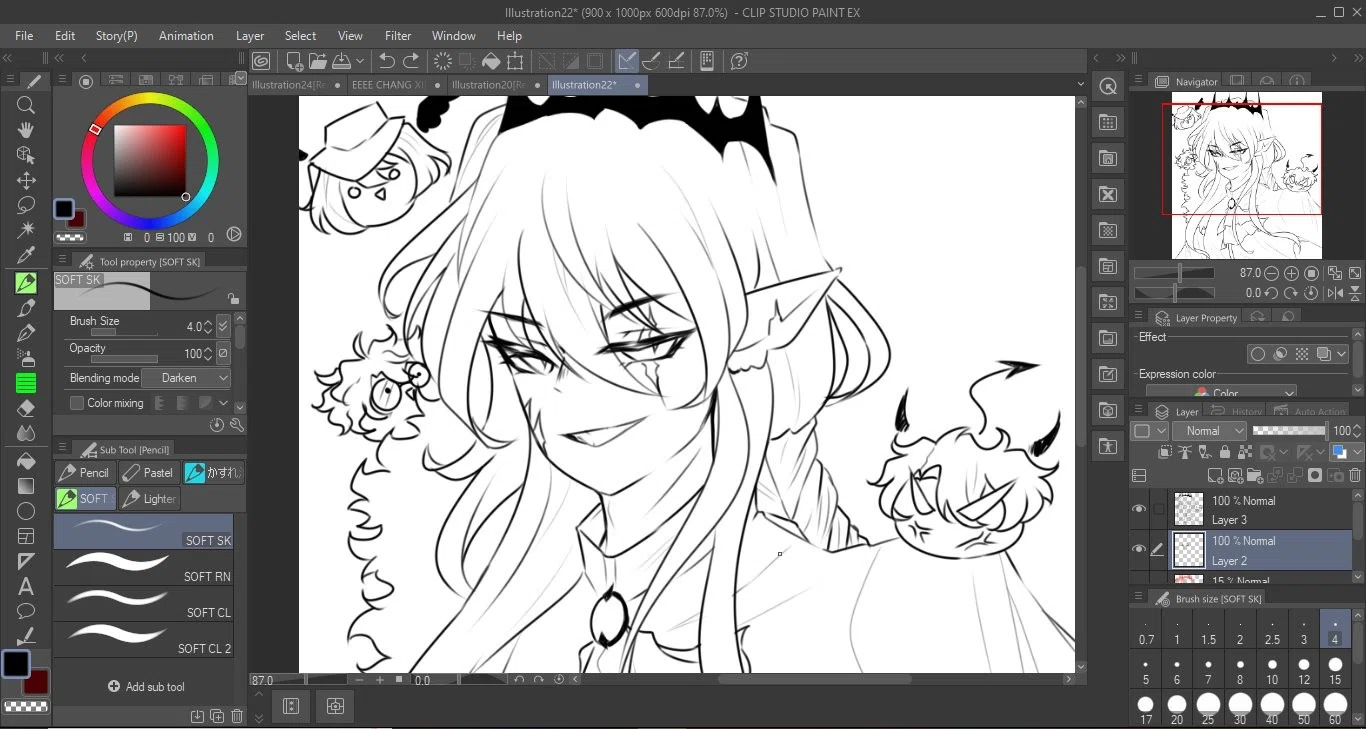The image size is (1366, 729).
Task: Expand the save options arrow beside Save
Action: 360,61
